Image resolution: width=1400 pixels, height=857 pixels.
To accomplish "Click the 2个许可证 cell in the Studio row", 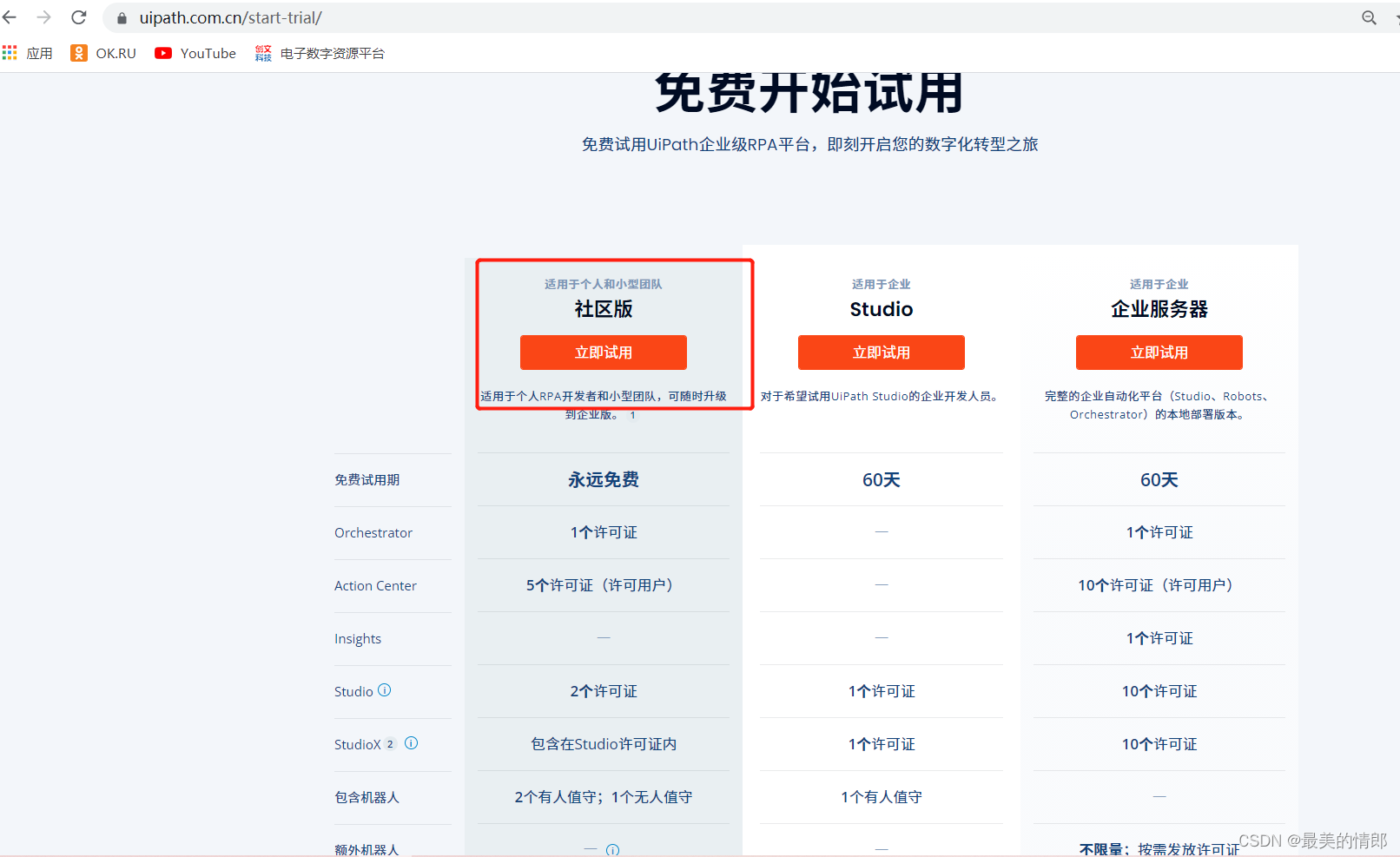I will tap(604, 692).
